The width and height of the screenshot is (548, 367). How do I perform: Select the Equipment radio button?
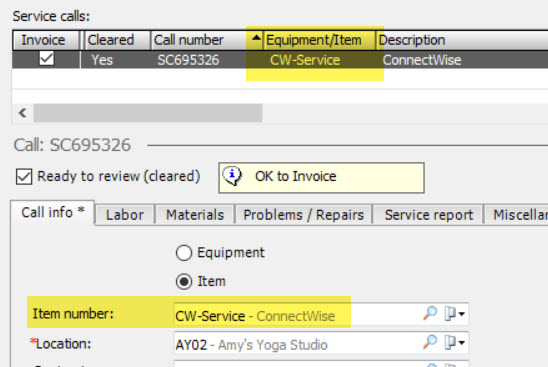click(x=184, y=253)
